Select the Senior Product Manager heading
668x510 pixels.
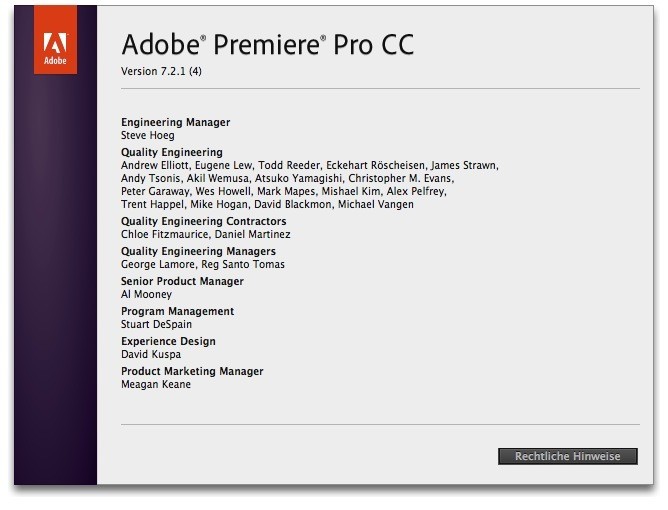point(182,281)
